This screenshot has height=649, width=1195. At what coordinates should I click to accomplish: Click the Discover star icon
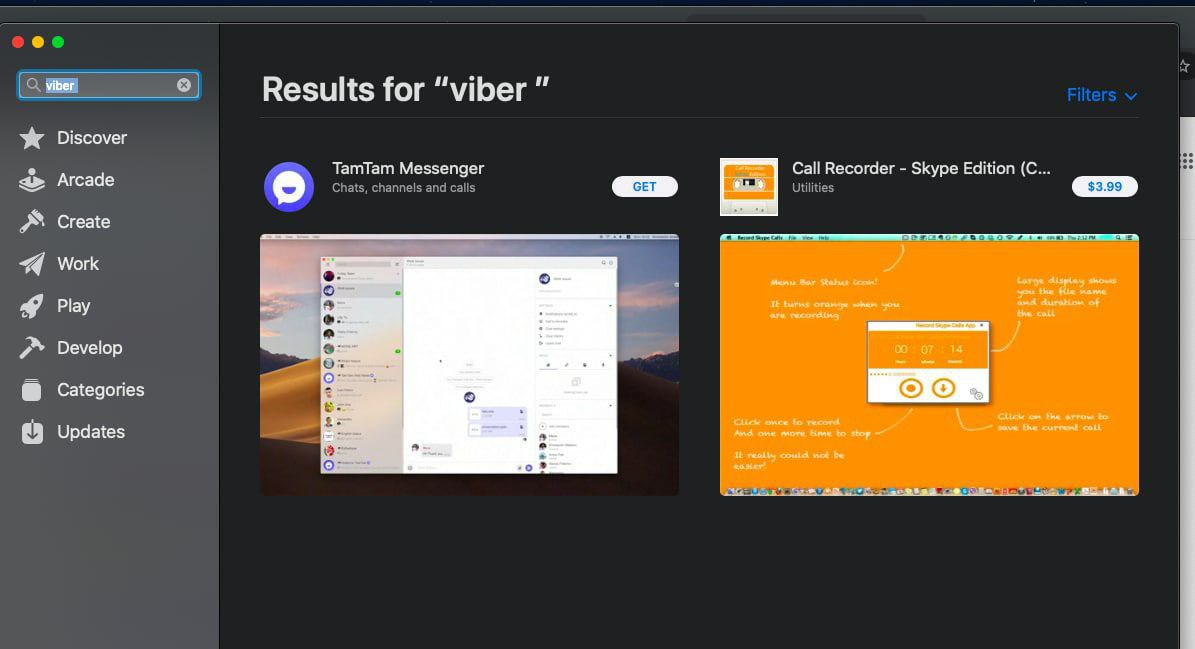(x=32, y=138)
